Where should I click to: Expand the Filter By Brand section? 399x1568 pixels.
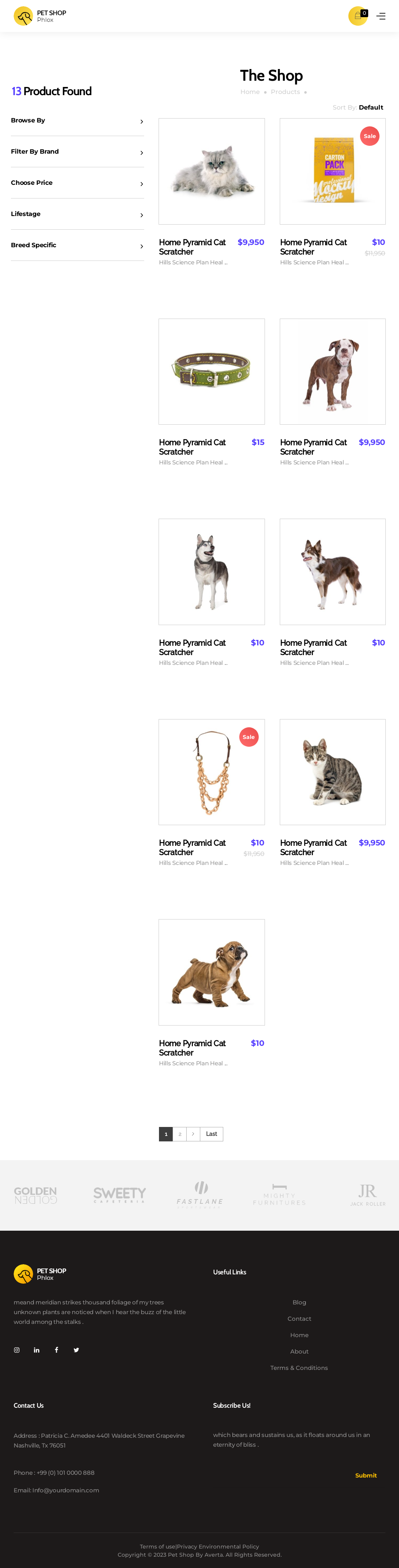(77, 152)
